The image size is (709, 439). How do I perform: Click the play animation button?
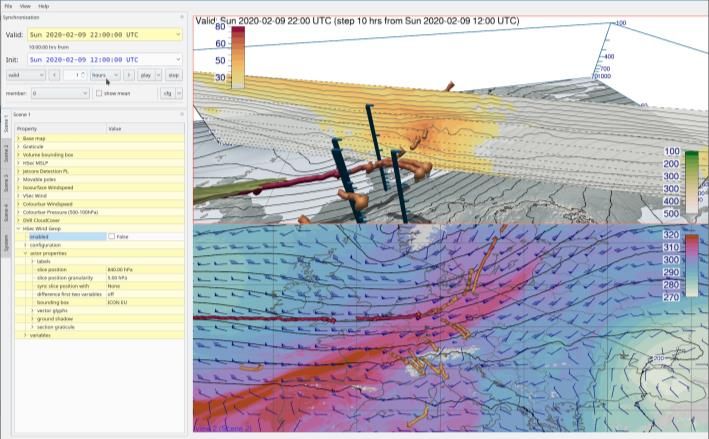146,75
